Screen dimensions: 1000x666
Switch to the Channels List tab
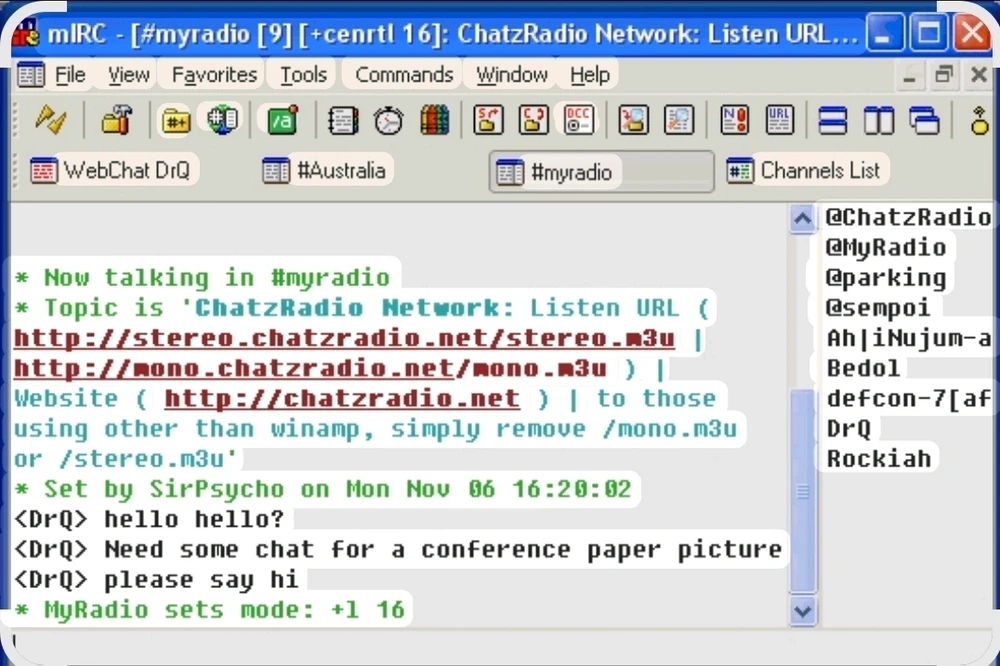[807, 171]
